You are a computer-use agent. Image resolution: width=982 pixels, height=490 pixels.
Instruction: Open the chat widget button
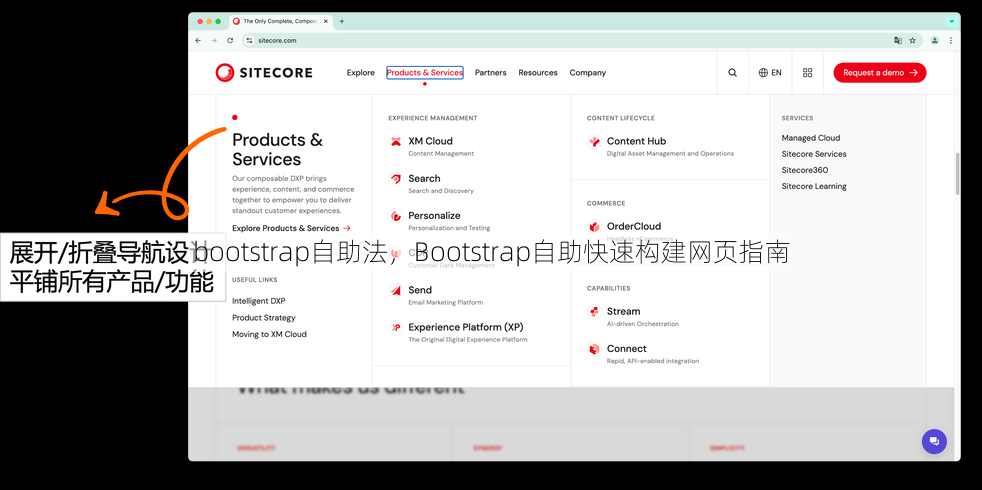934,442
